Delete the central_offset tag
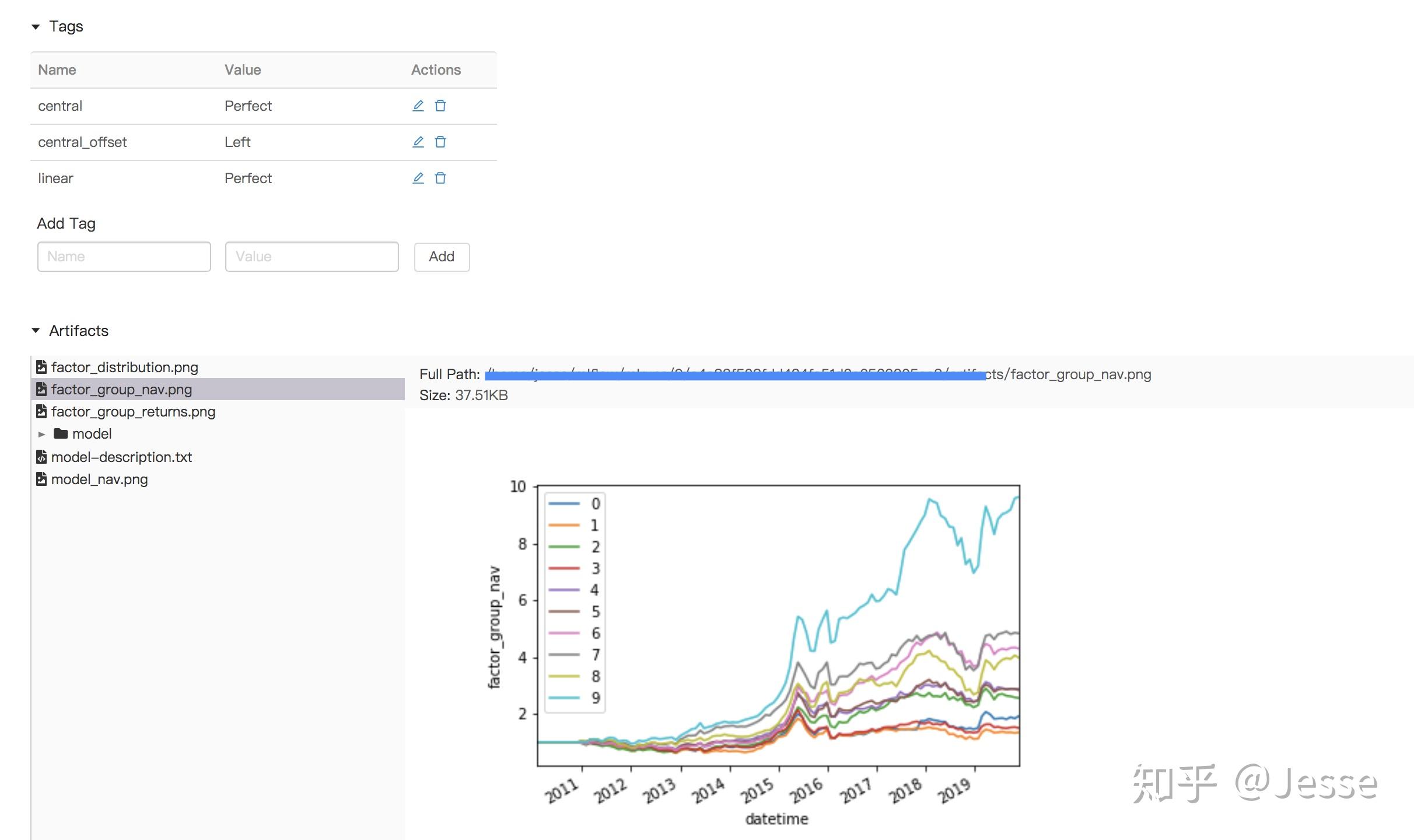This screenshot has width=1414, height=840. (x=440, y=142)
